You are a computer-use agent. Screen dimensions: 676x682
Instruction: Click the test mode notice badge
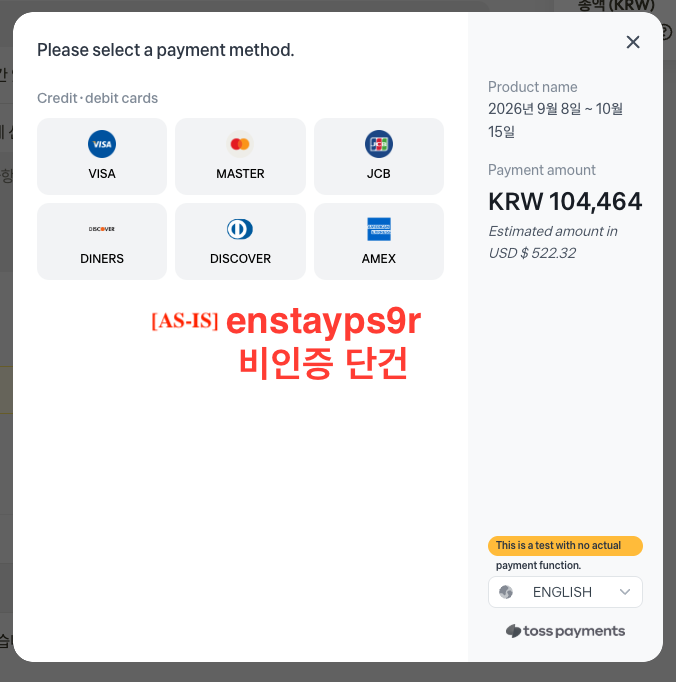(565, 545)
